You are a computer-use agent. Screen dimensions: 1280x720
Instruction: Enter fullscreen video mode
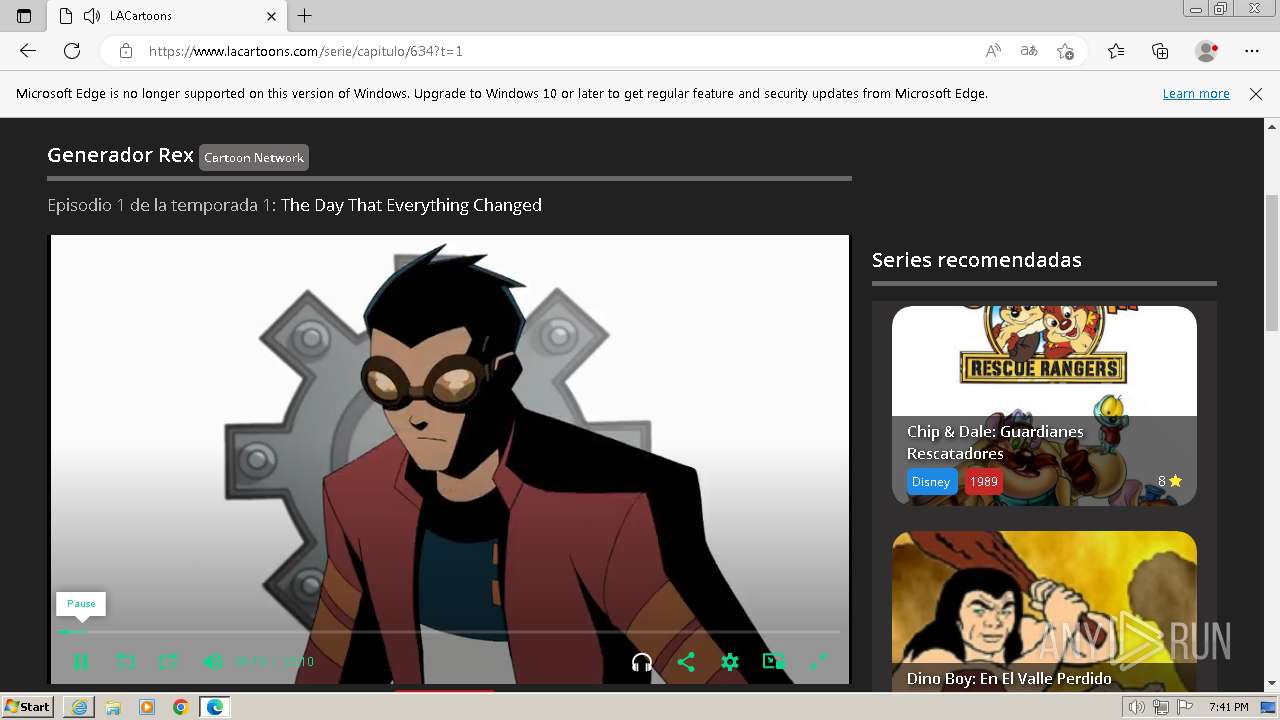(x=818, y=661)
